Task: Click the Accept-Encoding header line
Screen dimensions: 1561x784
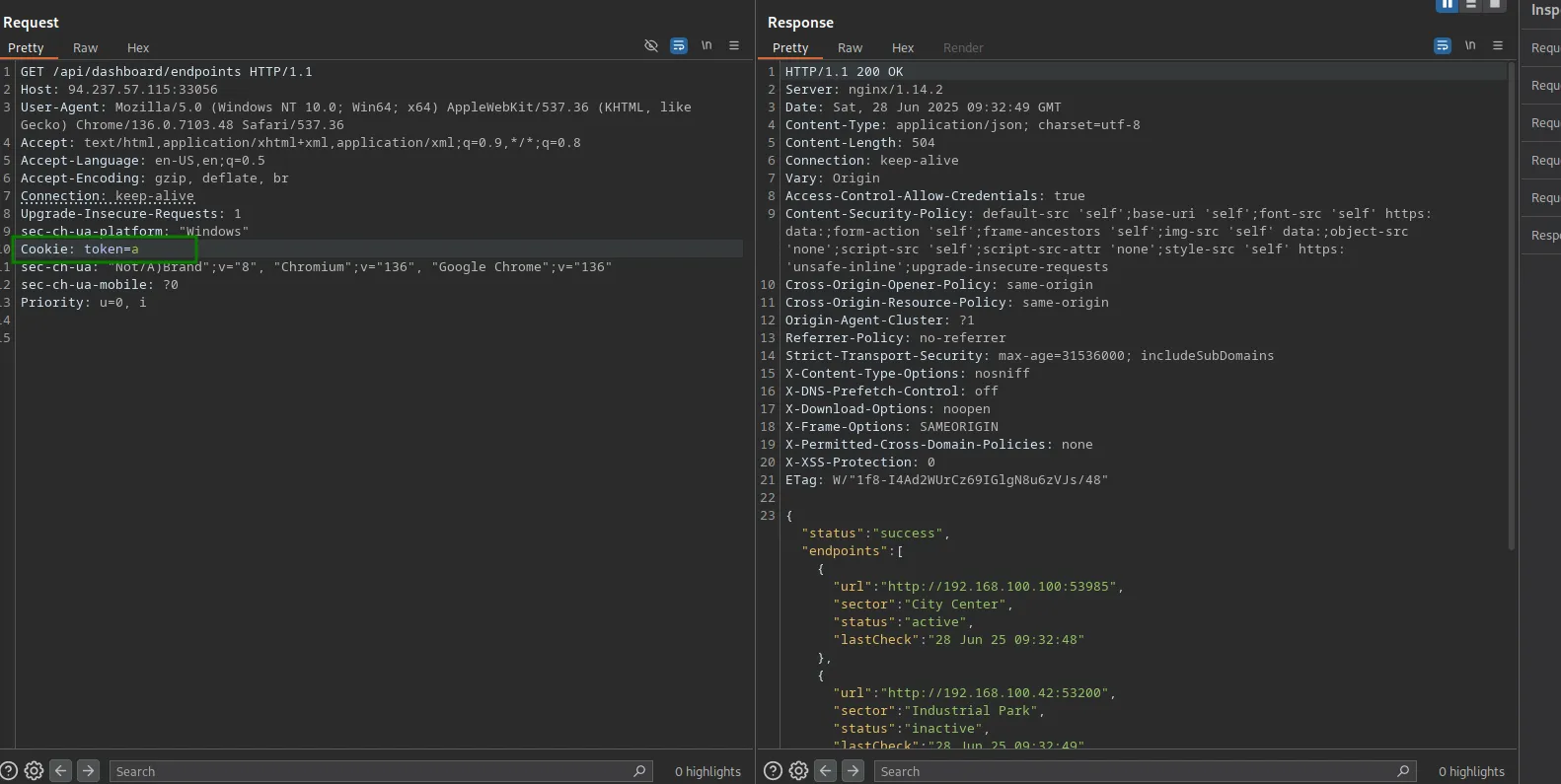Action: click(154, 178)
